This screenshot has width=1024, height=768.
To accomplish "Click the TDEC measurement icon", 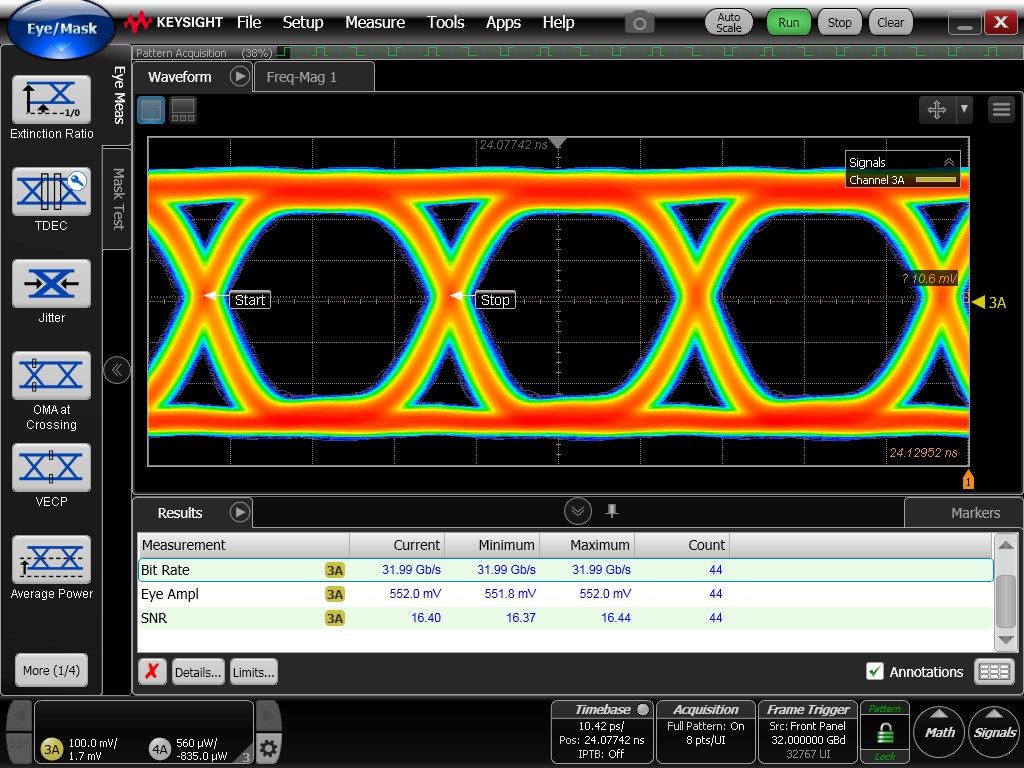I will [x=51, y=192].
